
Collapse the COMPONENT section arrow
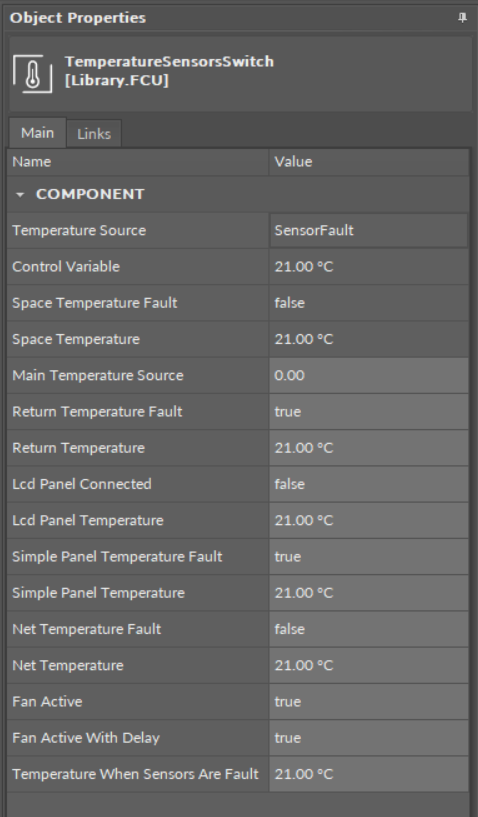coord(20,194)
